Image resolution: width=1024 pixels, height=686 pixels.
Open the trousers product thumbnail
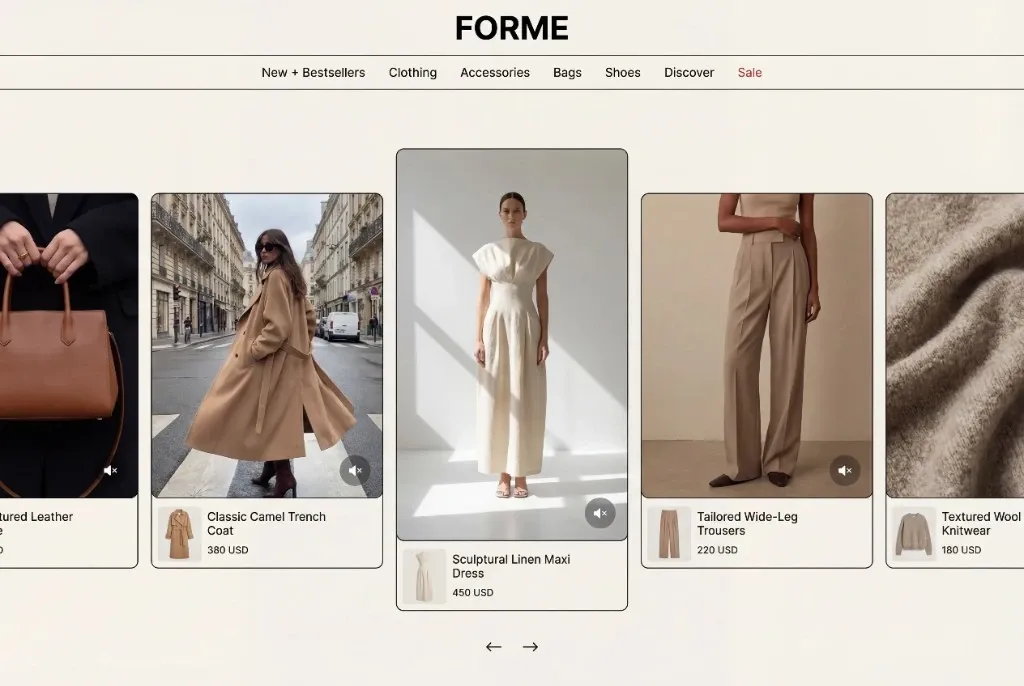click(669, 534)
